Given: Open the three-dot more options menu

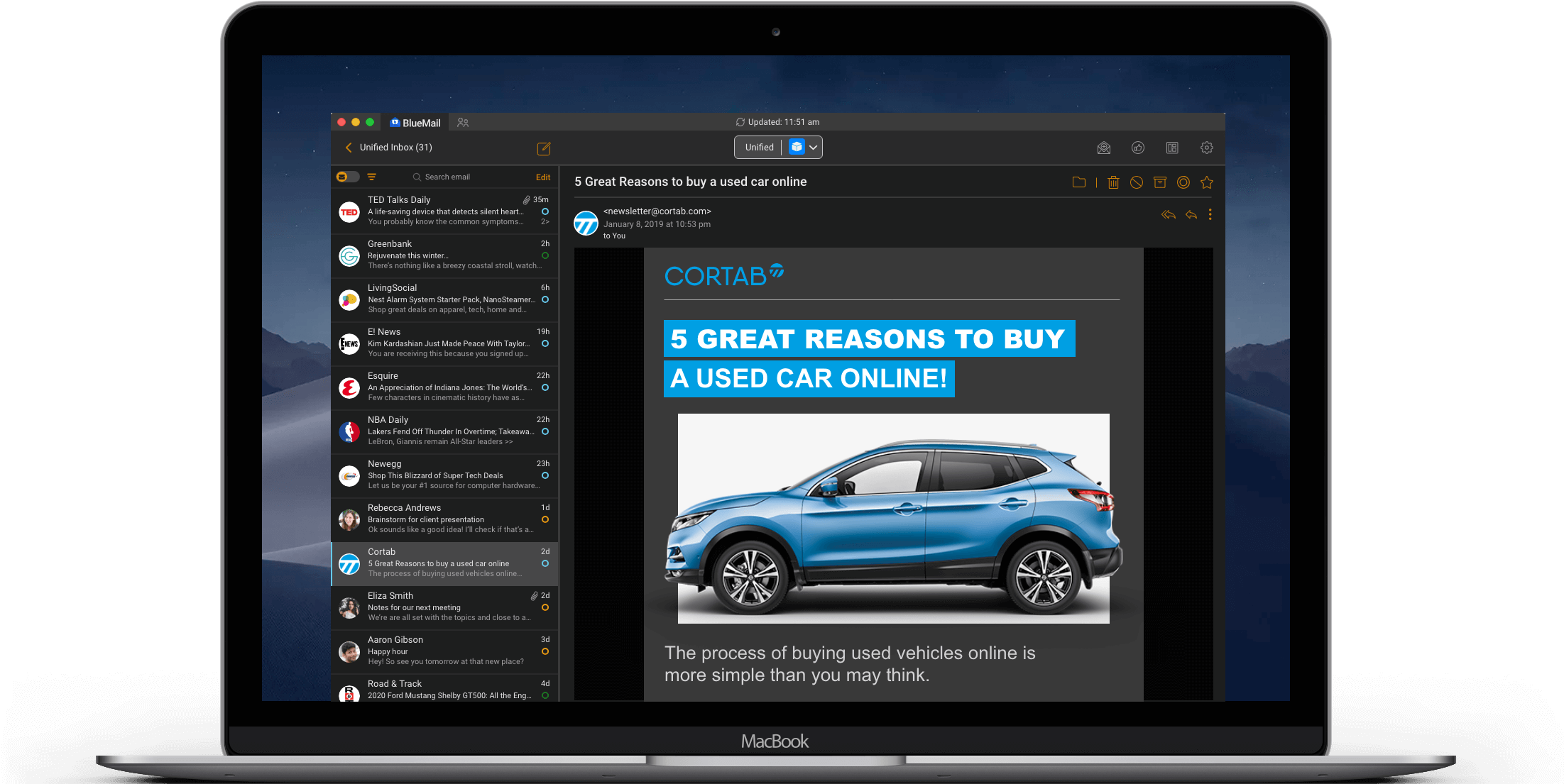Looking at the screenshot, I should pos(1210,214).
